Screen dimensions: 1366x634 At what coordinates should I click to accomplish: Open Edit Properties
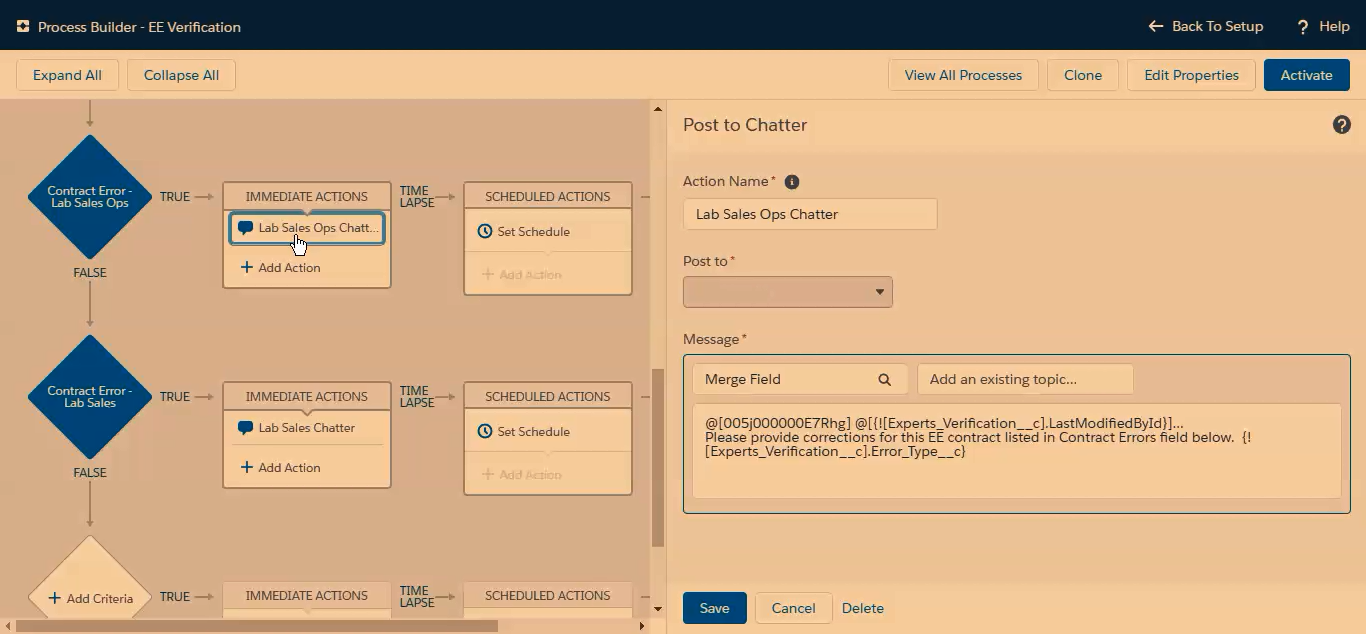tap(1191, 75)
